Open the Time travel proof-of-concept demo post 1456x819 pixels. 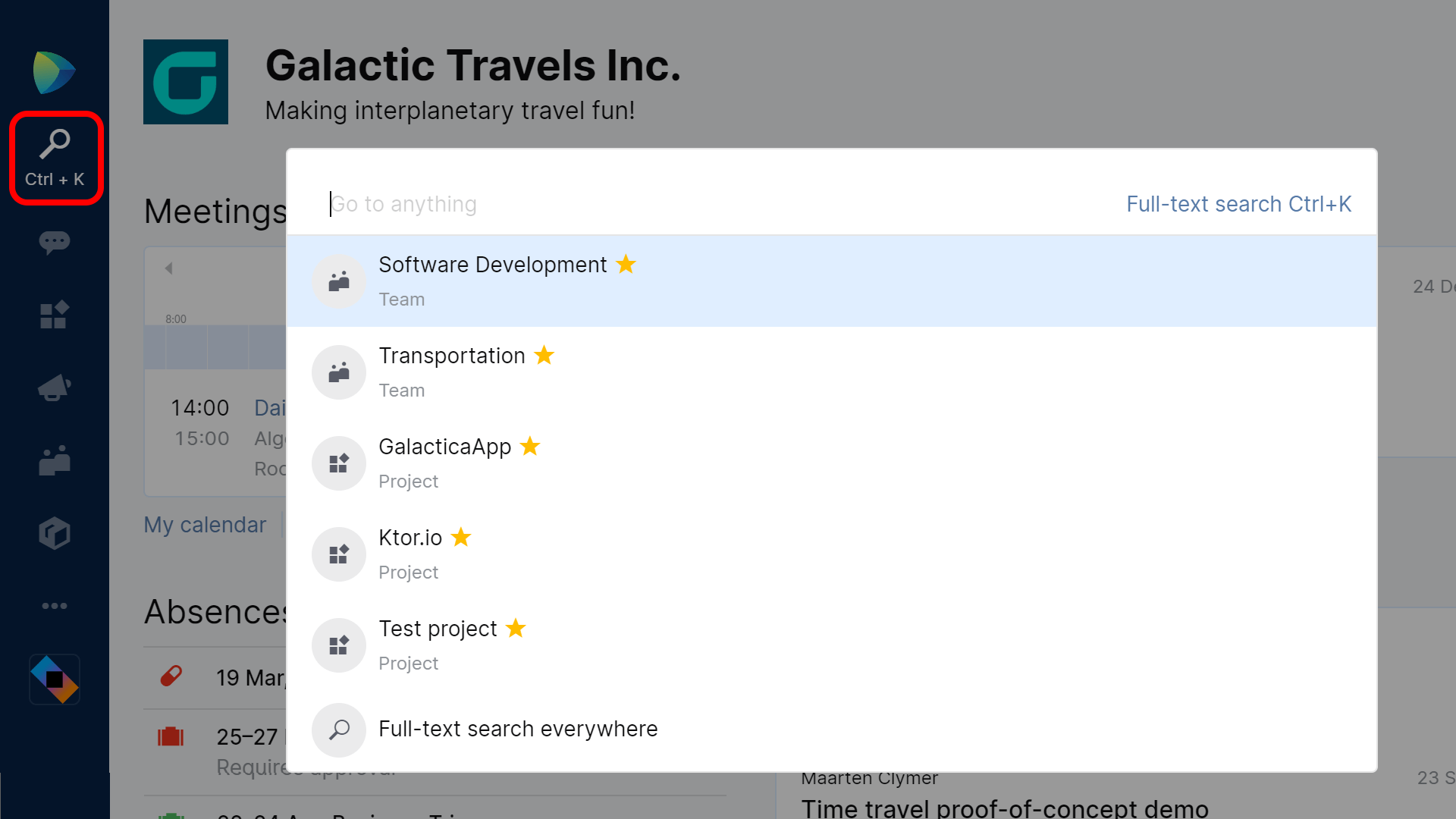[x=1005, y=808]
